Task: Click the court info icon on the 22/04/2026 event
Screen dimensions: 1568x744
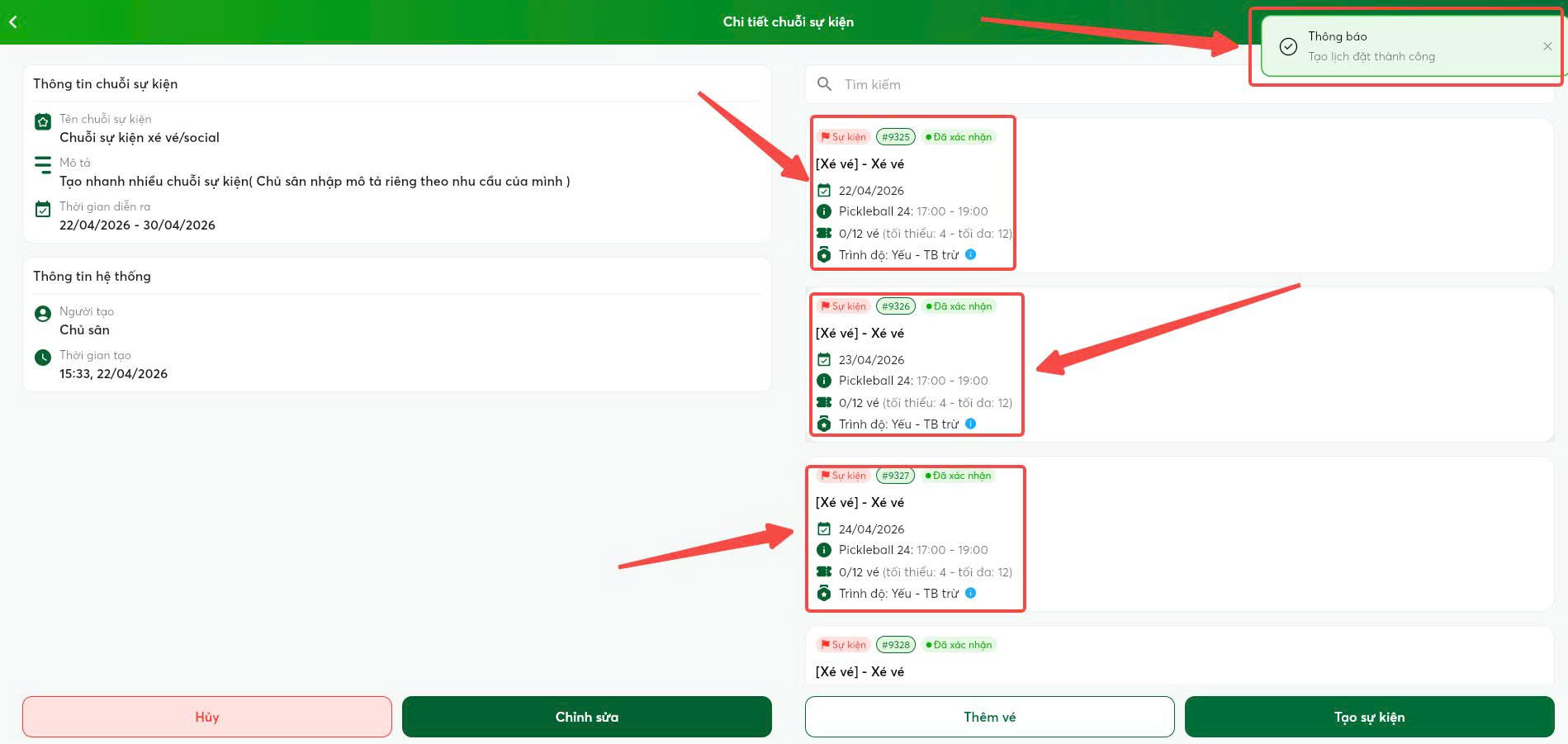Action: tap(824, 211)
